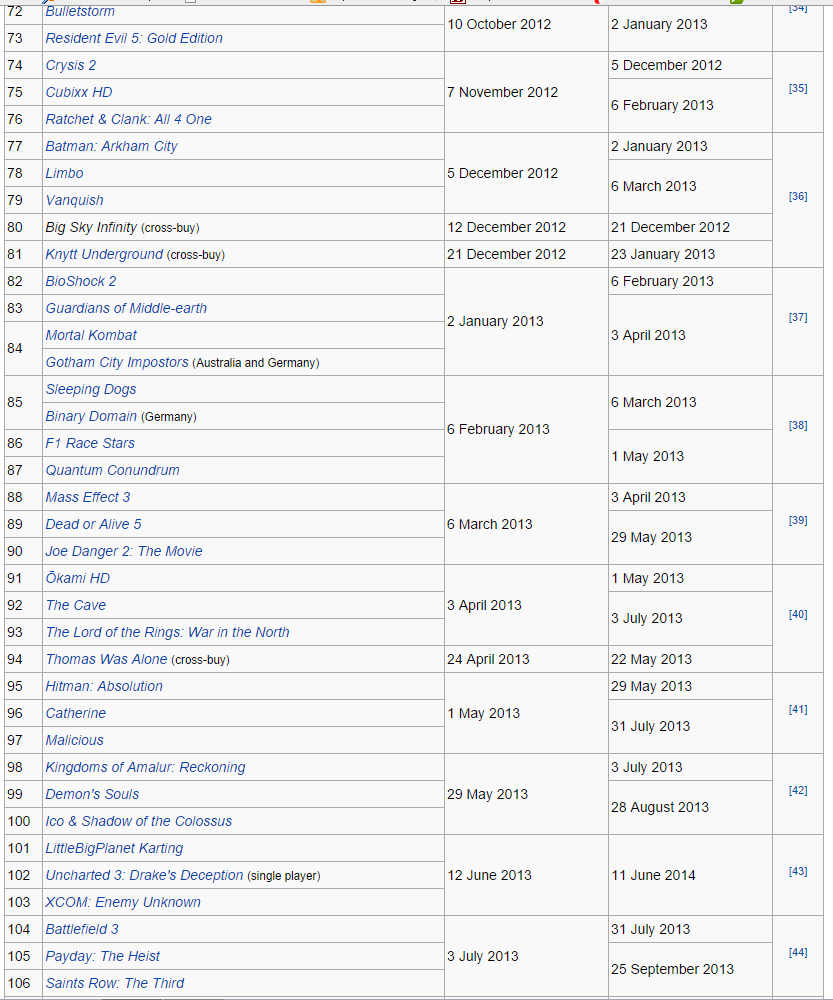This screenshot has width=833, height=1000.
Task: Jump to reference [44]
Action: (x=798, y=952)
